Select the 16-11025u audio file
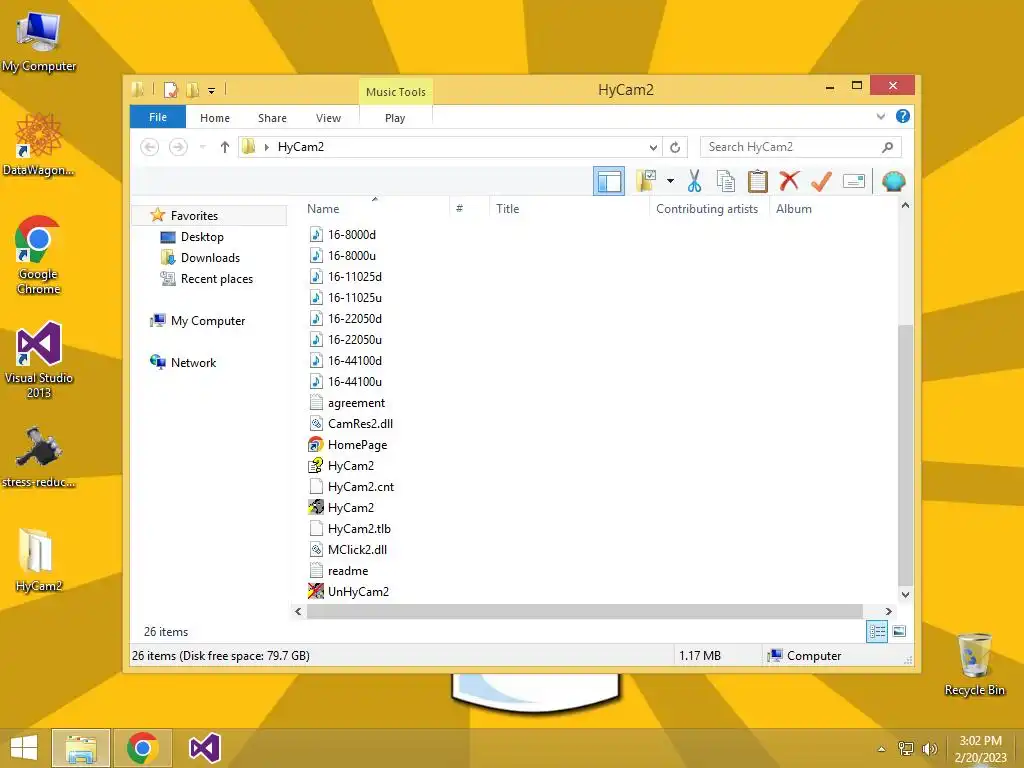This screenshot has height=768, width=1024. [x=355, y=298]
